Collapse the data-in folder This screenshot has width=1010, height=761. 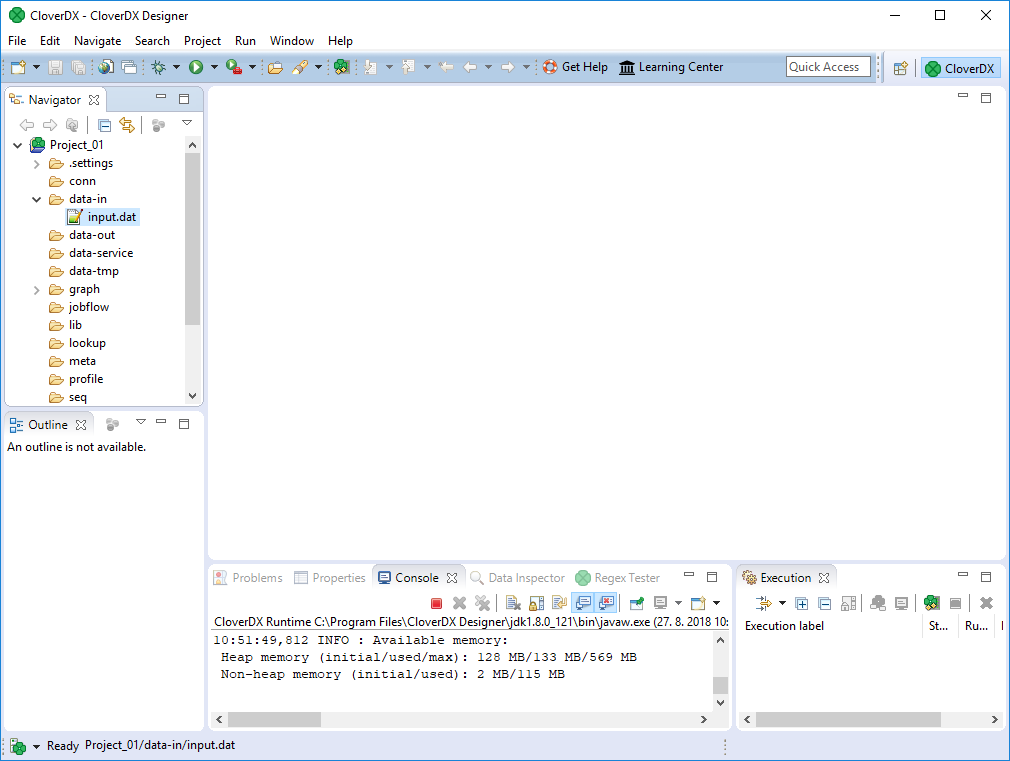tap(37, 200)
